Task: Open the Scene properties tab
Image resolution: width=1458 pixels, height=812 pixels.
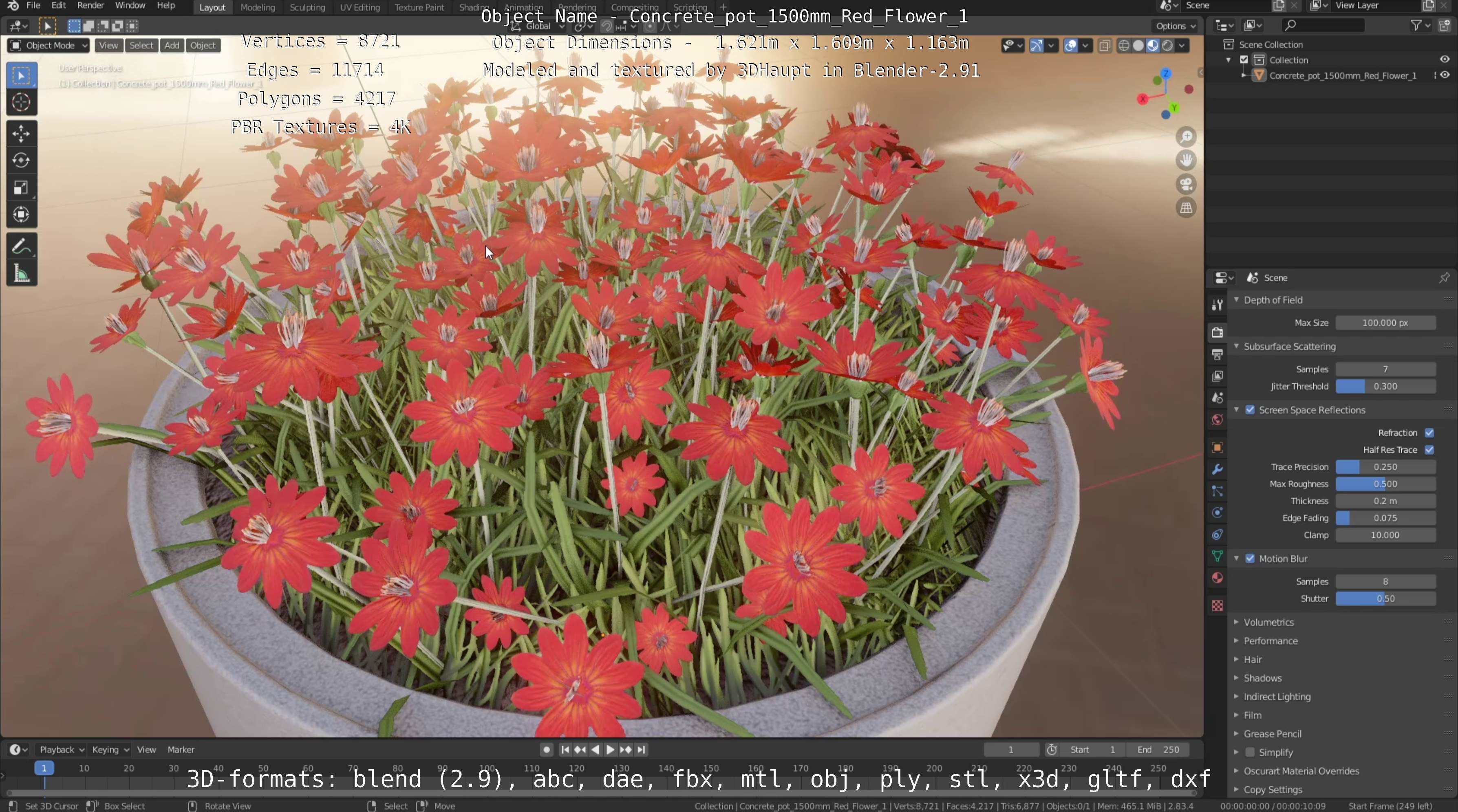Action: (x=1218, y=398)
